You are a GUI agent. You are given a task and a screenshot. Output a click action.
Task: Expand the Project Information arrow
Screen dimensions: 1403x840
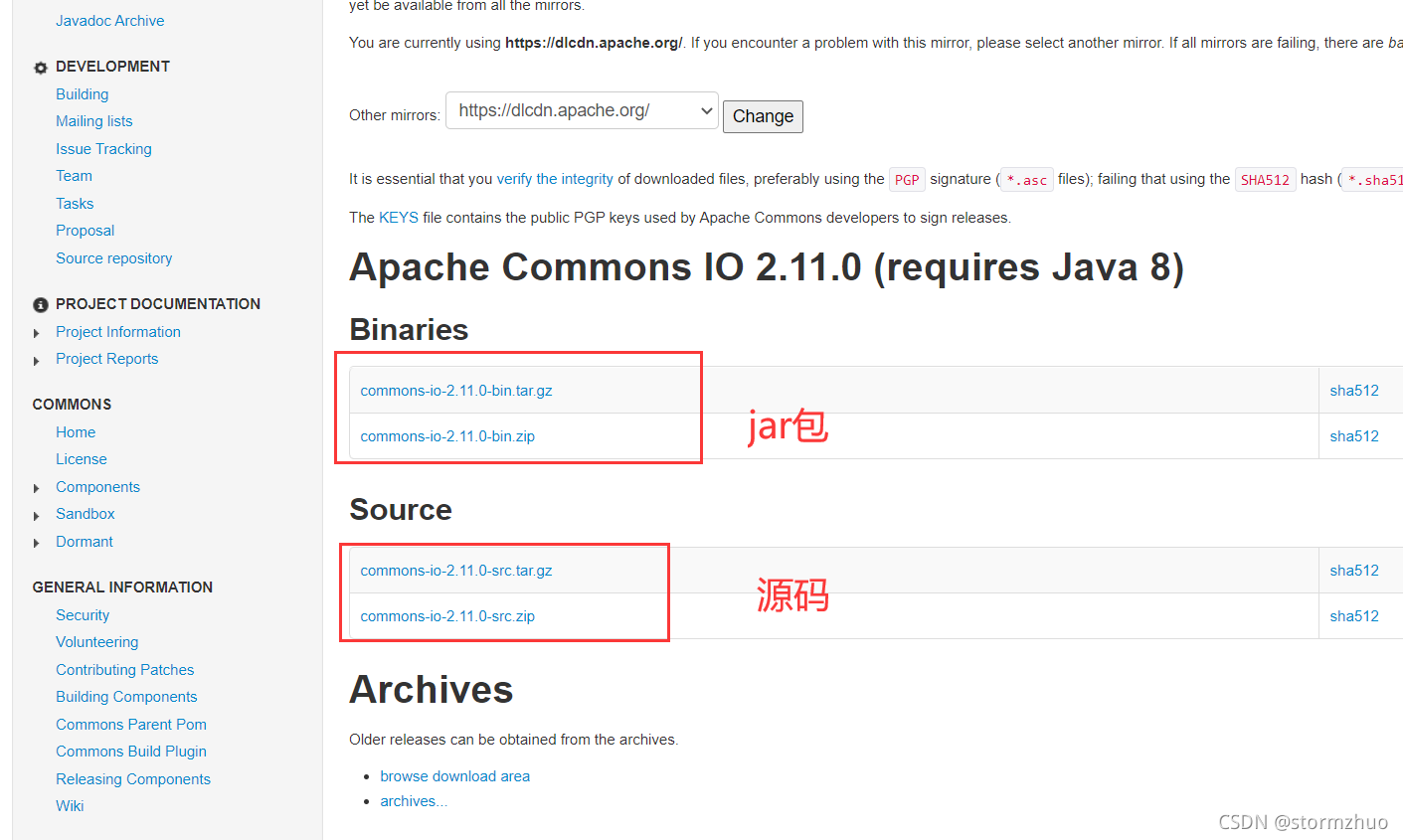(37, 333)
